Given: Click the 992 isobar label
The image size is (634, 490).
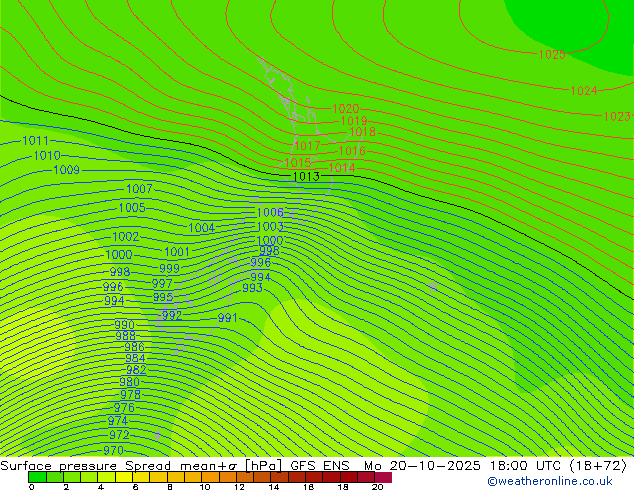Looking at the screenshot, I should [172, 315].
